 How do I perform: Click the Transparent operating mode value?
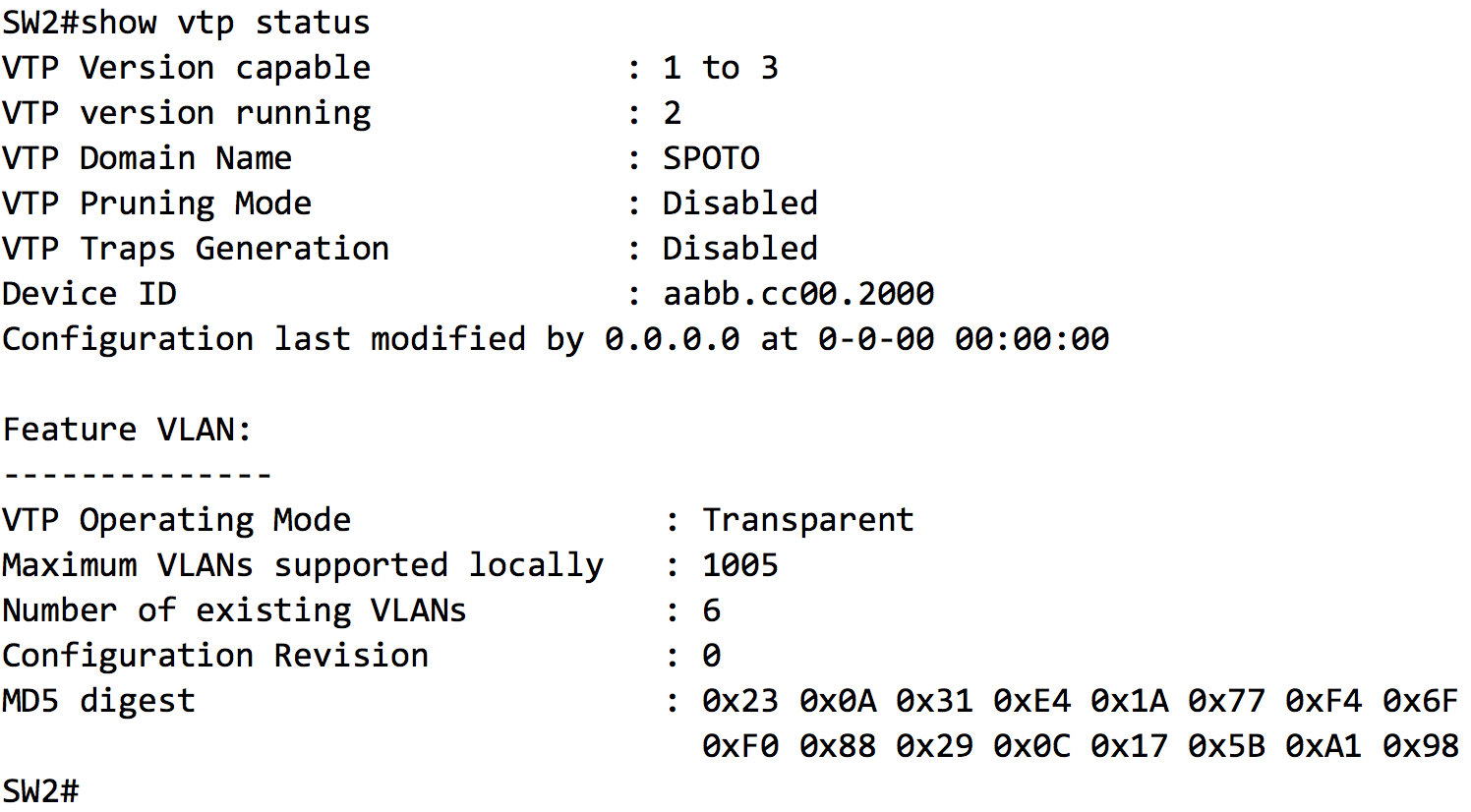click(x=807, y=520)
